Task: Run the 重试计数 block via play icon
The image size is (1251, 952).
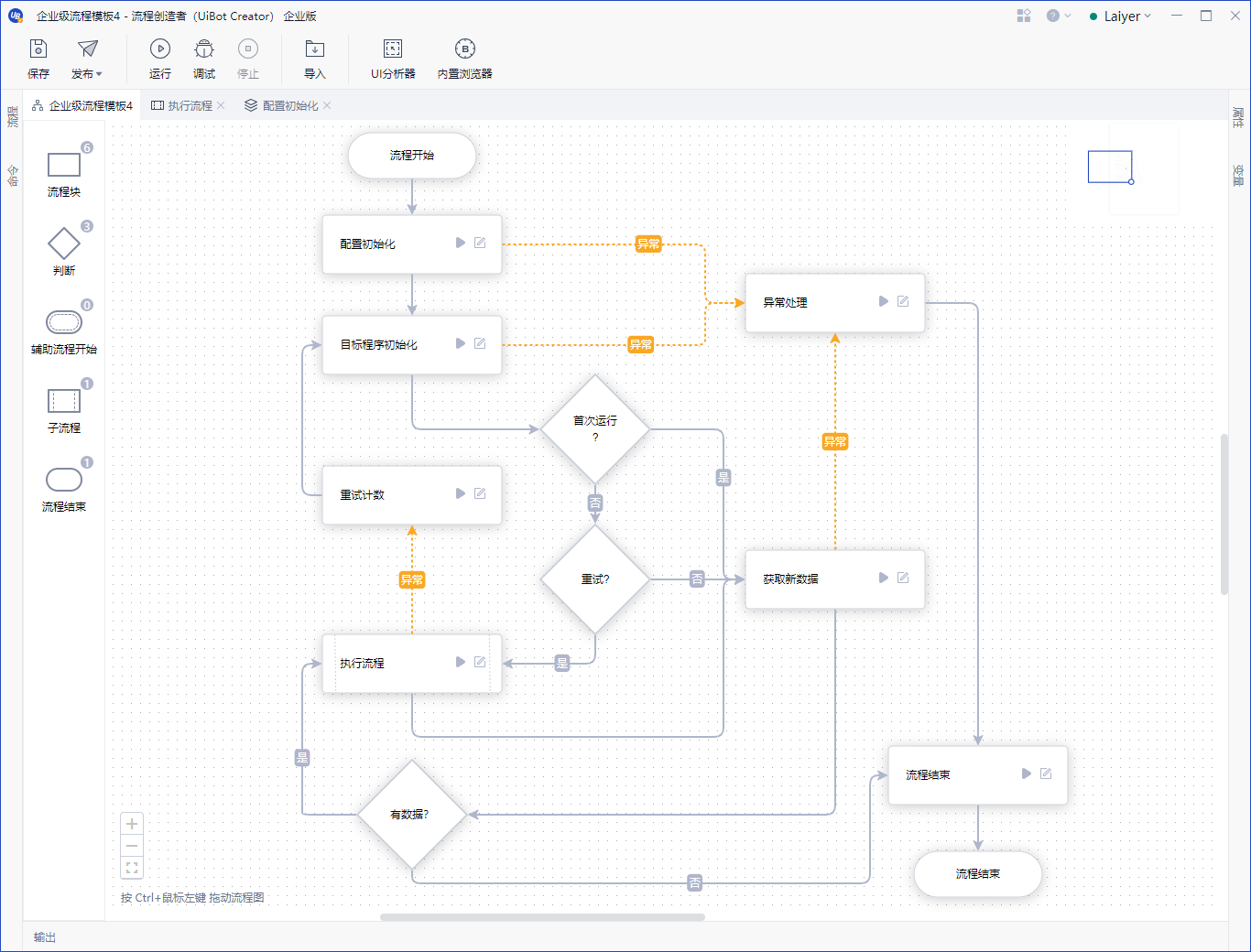Action: click(461, 493)
